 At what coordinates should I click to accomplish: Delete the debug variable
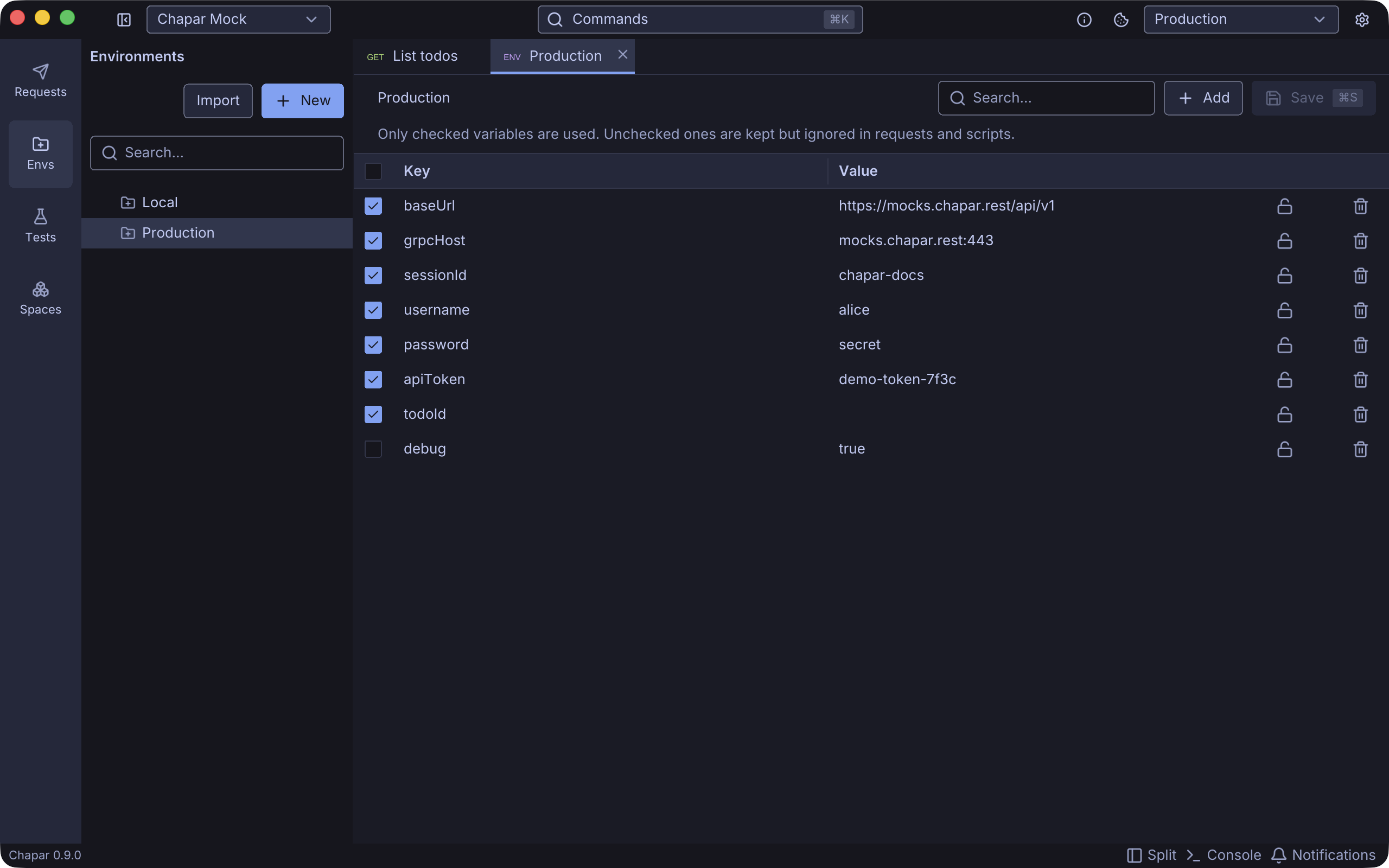point(1360,449)
